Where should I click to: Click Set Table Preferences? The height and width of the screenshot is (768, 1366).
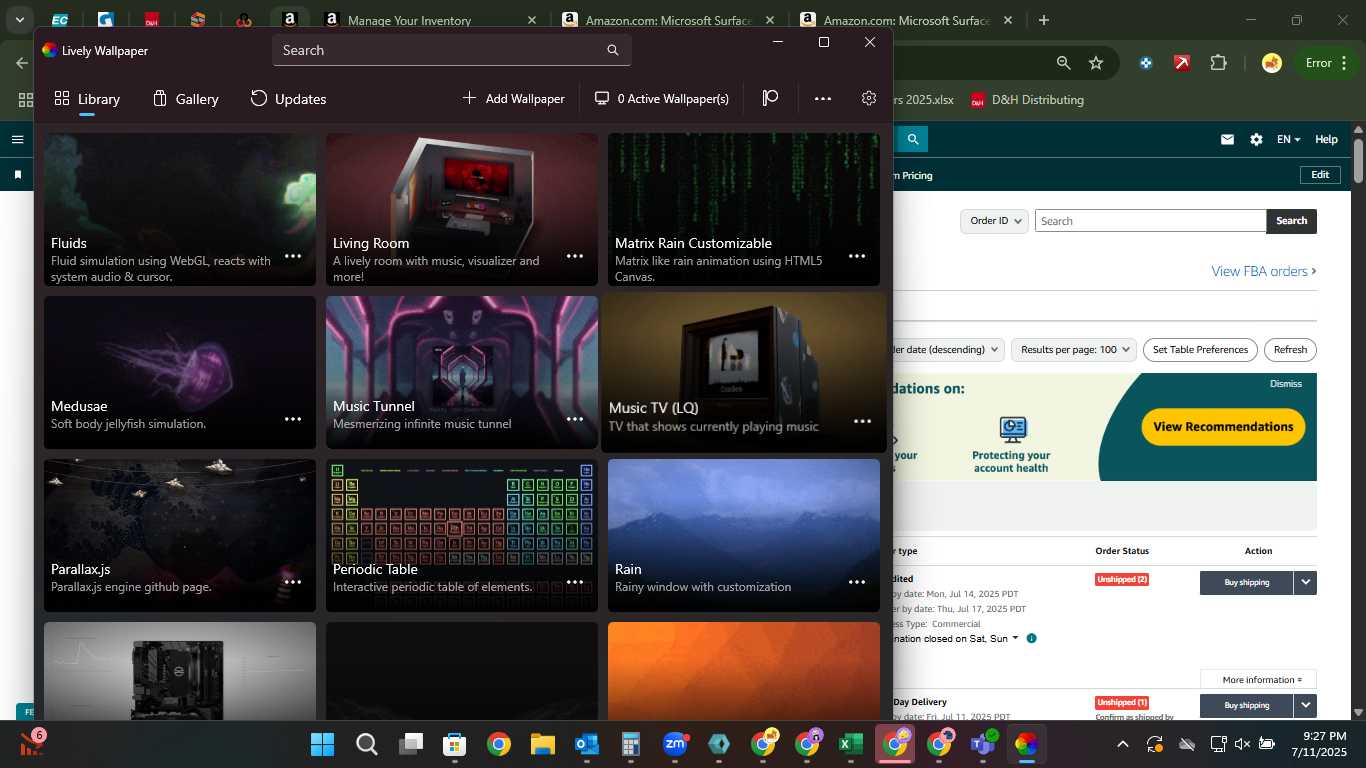click(1200, 350)
